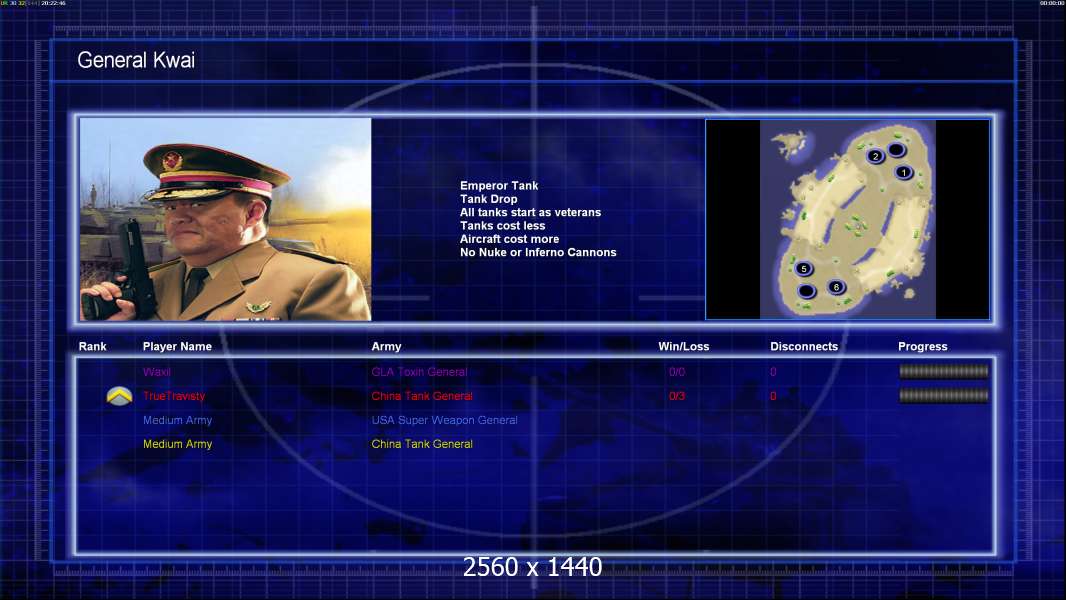Click the Rank column header
Viewport: 1066px width, 600px height.
(92, 347)
